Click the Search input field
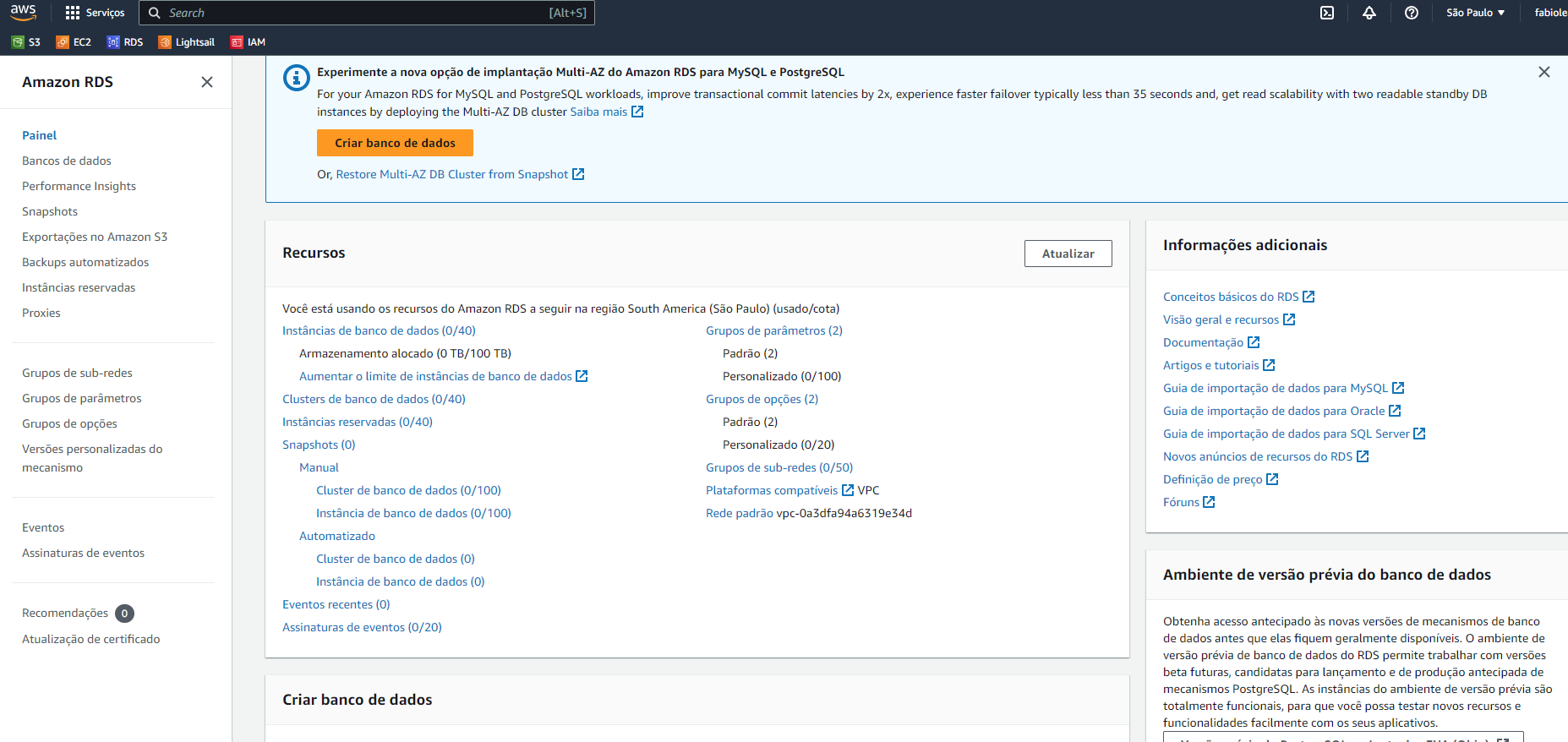Viewport: 1568px width, 742px height. (367, 13)
